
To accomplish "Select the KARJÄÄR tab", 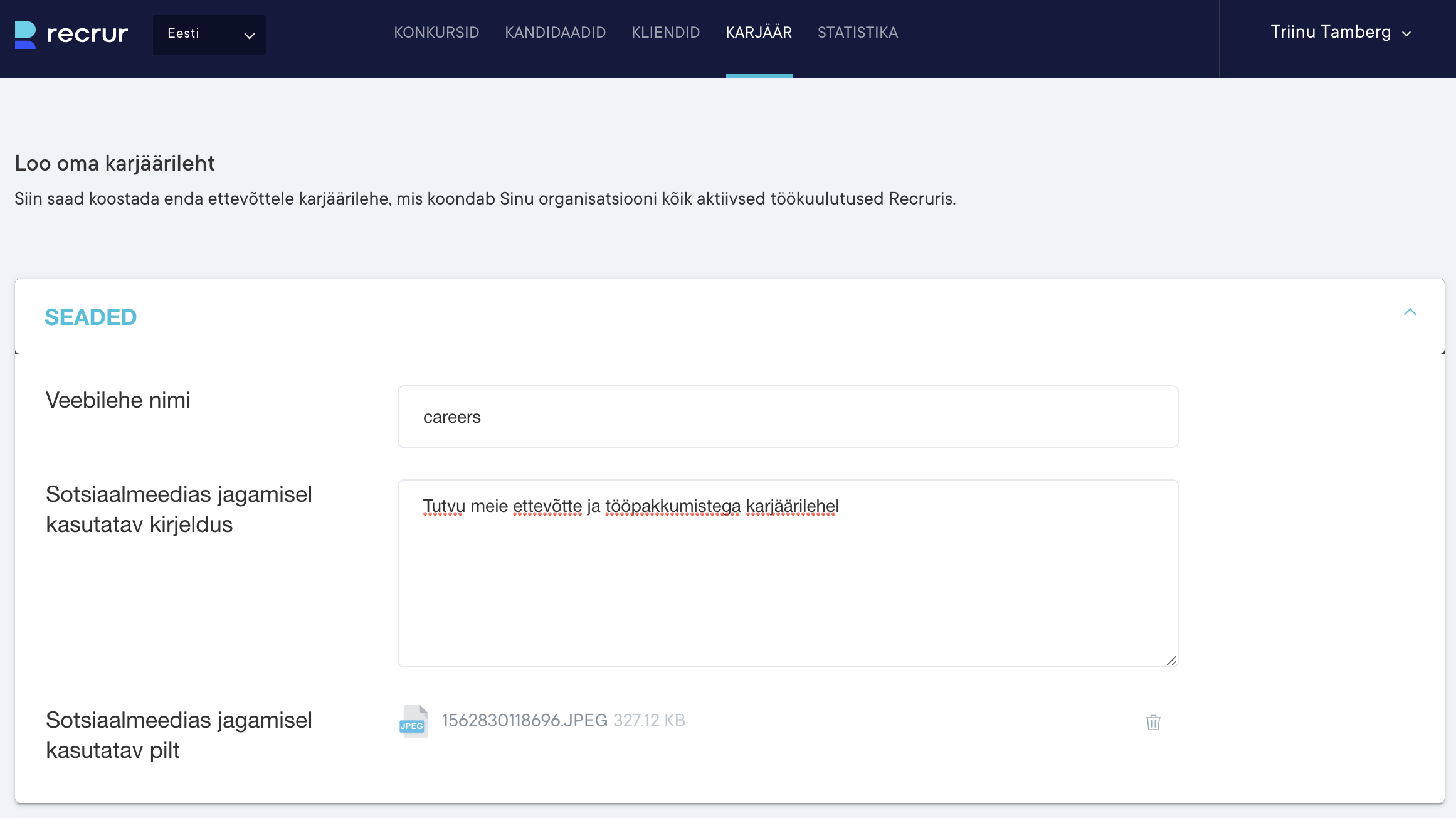I will pyautogui.click(x=759, y=33).
